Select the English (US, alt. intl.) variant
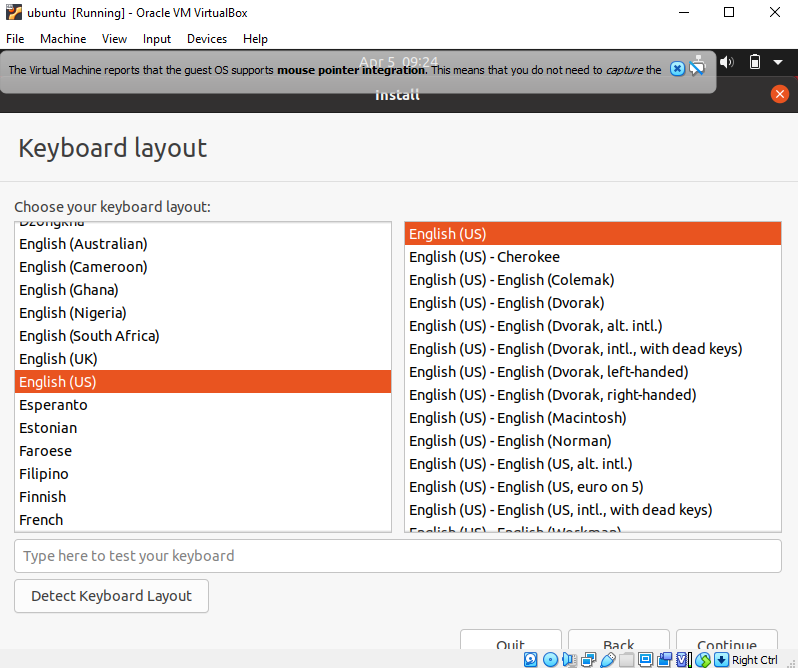The height and width of the screenshot is (668, 798). pos(593,464)
